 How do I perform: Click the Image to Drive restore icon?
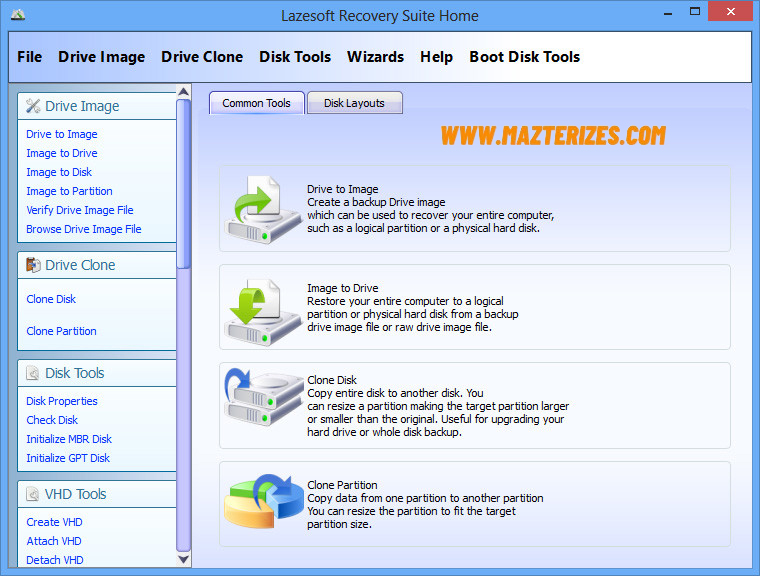click(264, 312)
